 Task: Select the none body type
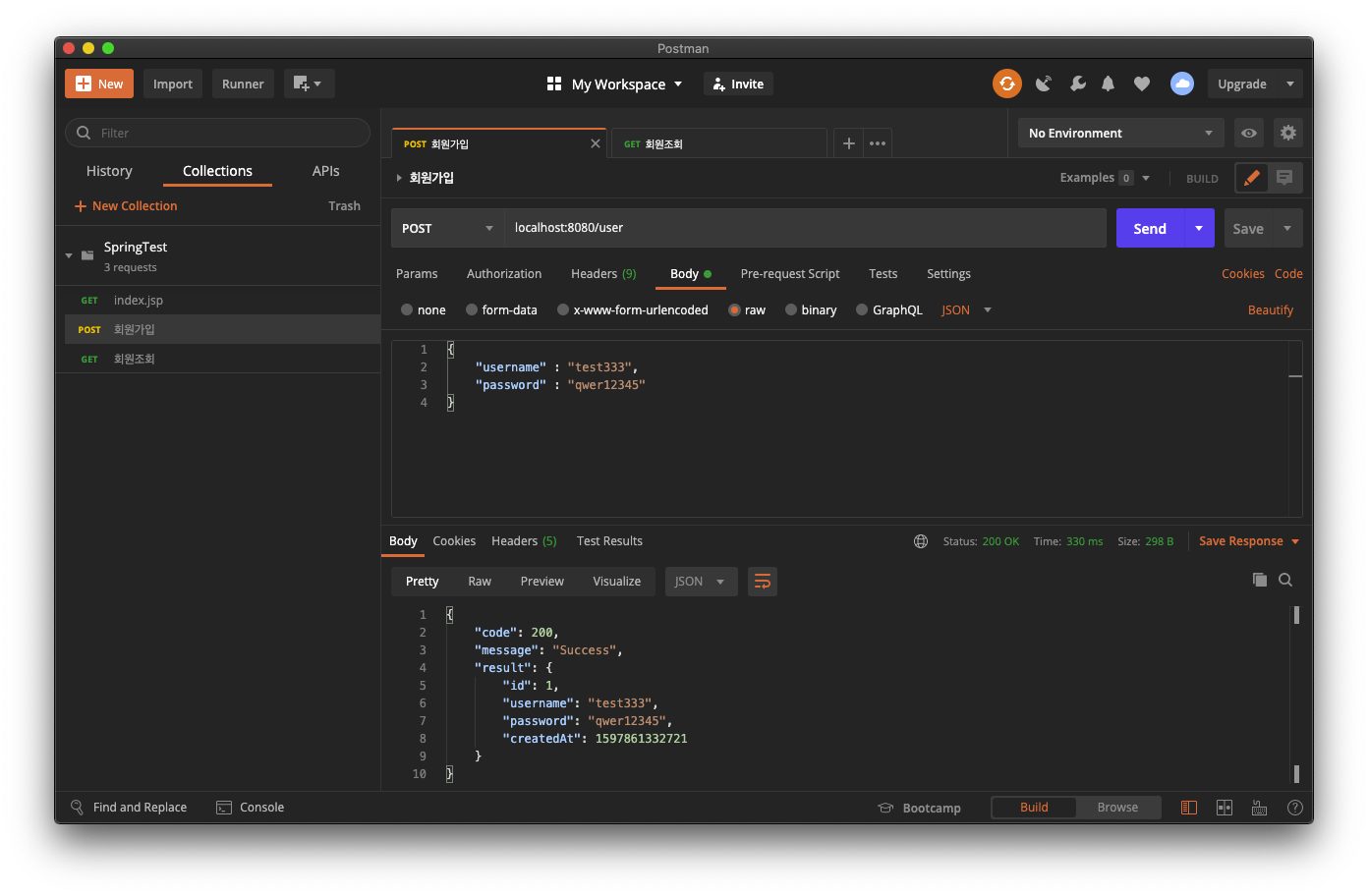tap(424, 309)
